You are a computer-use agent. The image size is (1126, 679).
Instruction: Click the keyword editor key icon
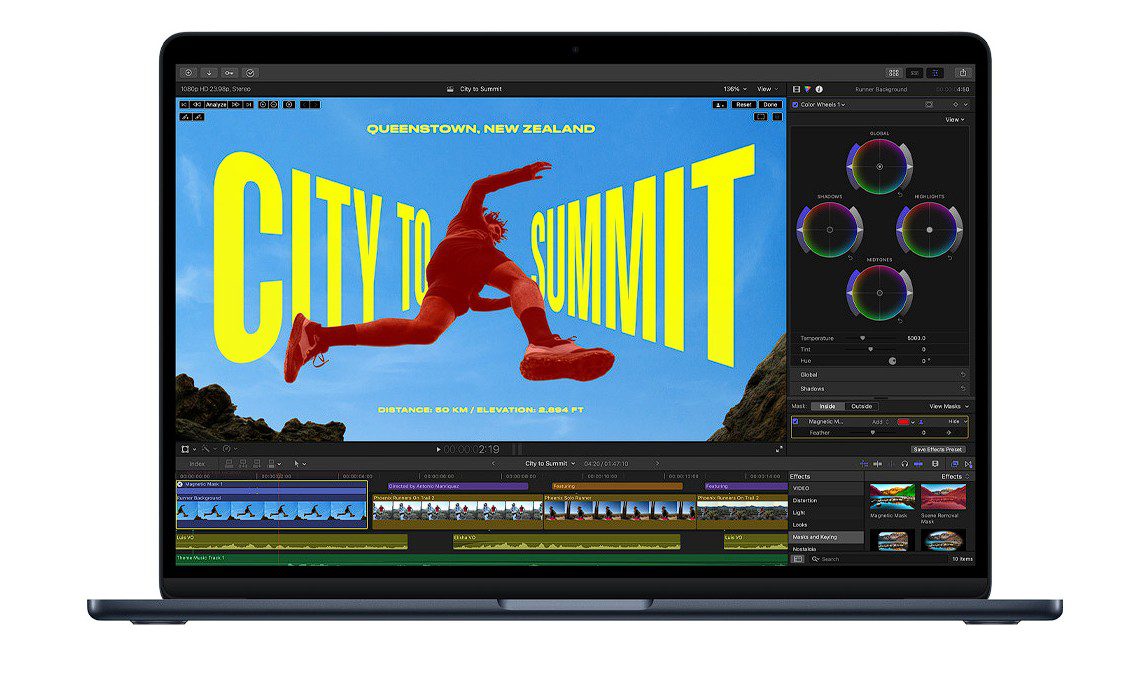click(229, 73)
